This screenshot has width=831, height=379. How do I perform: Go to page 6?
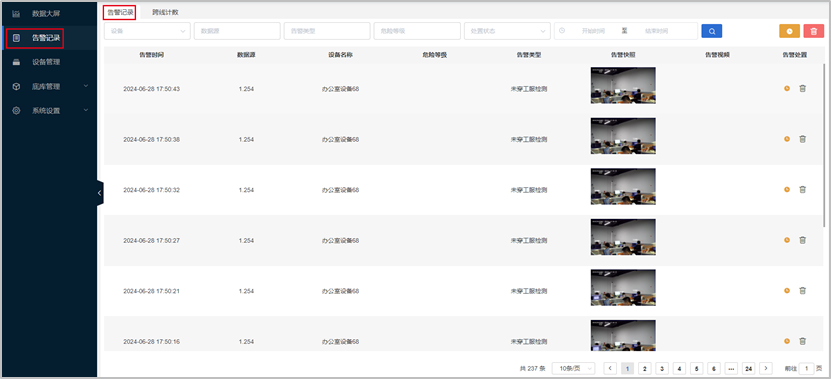point(714,368)
